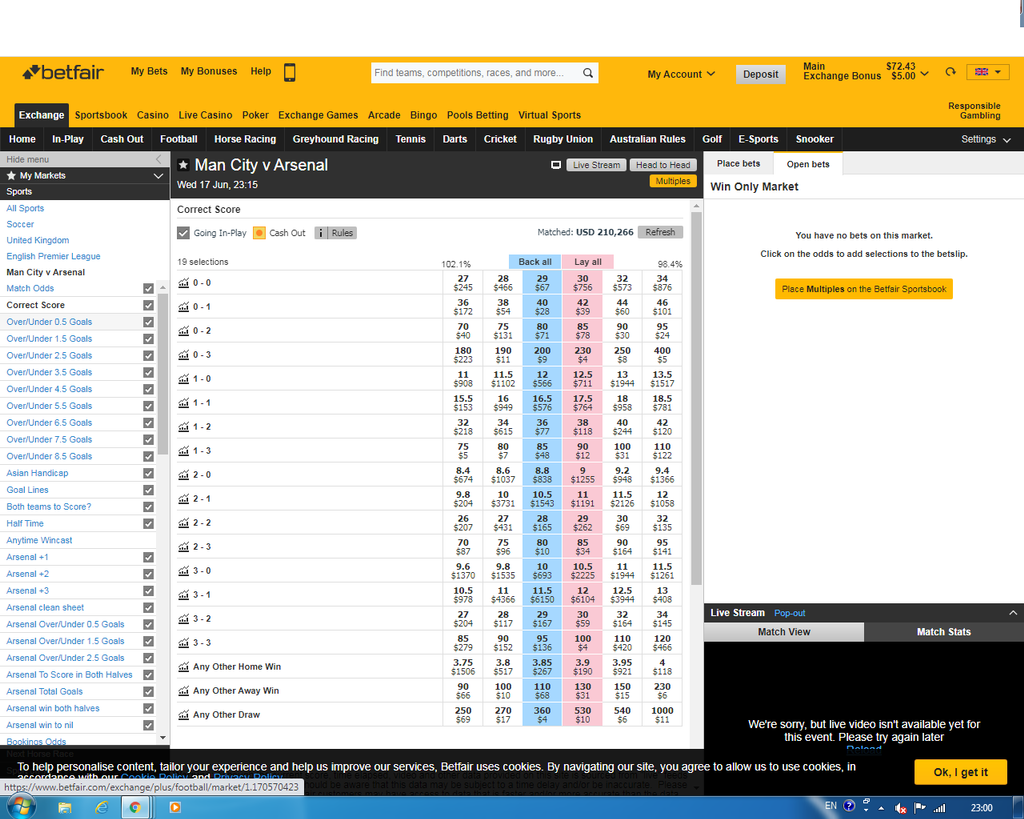Expand the balance details chevron
1024x819 pixels.
tap(925, 74)
